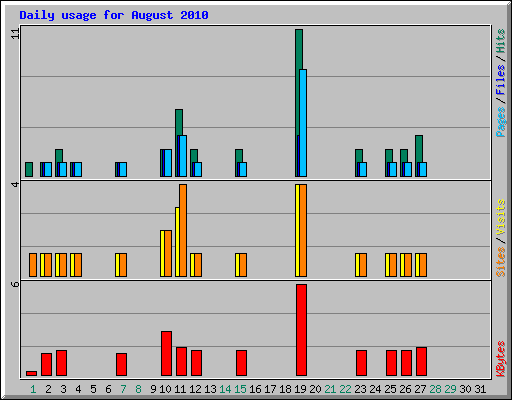Click the tallest green Hits bar for day 19
512x400 pixels.
[x=299, y=49]
